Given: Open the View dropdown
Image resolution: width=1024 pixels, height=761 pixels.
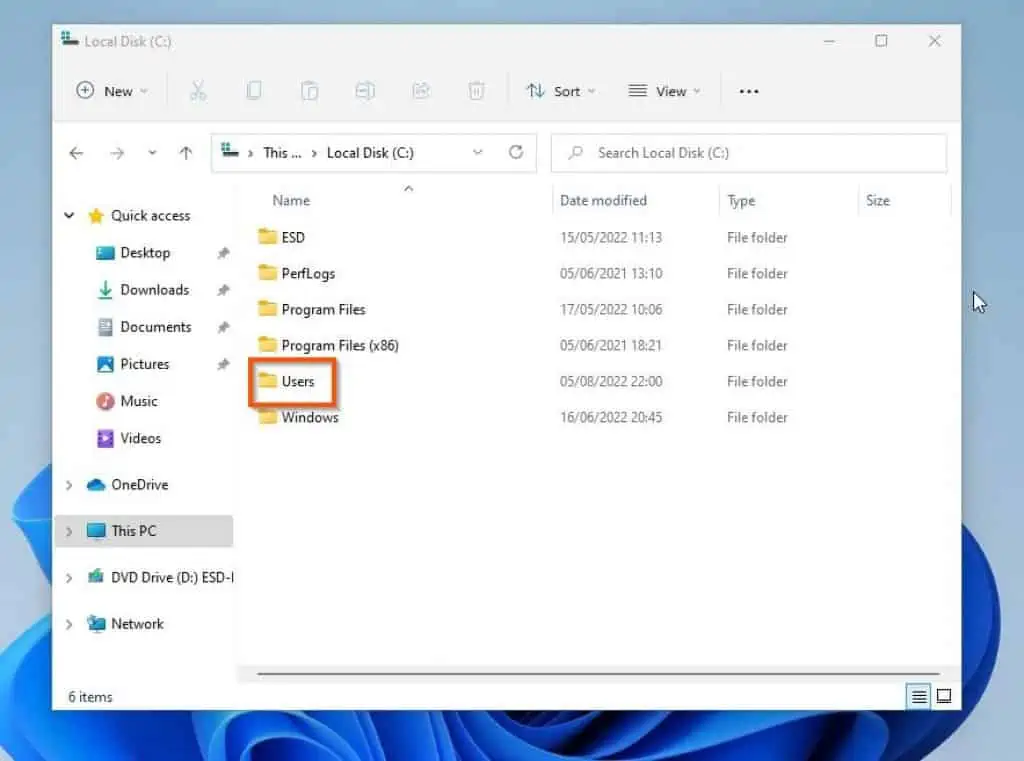Looking at the screenshot, I should [x=664, y=91].
